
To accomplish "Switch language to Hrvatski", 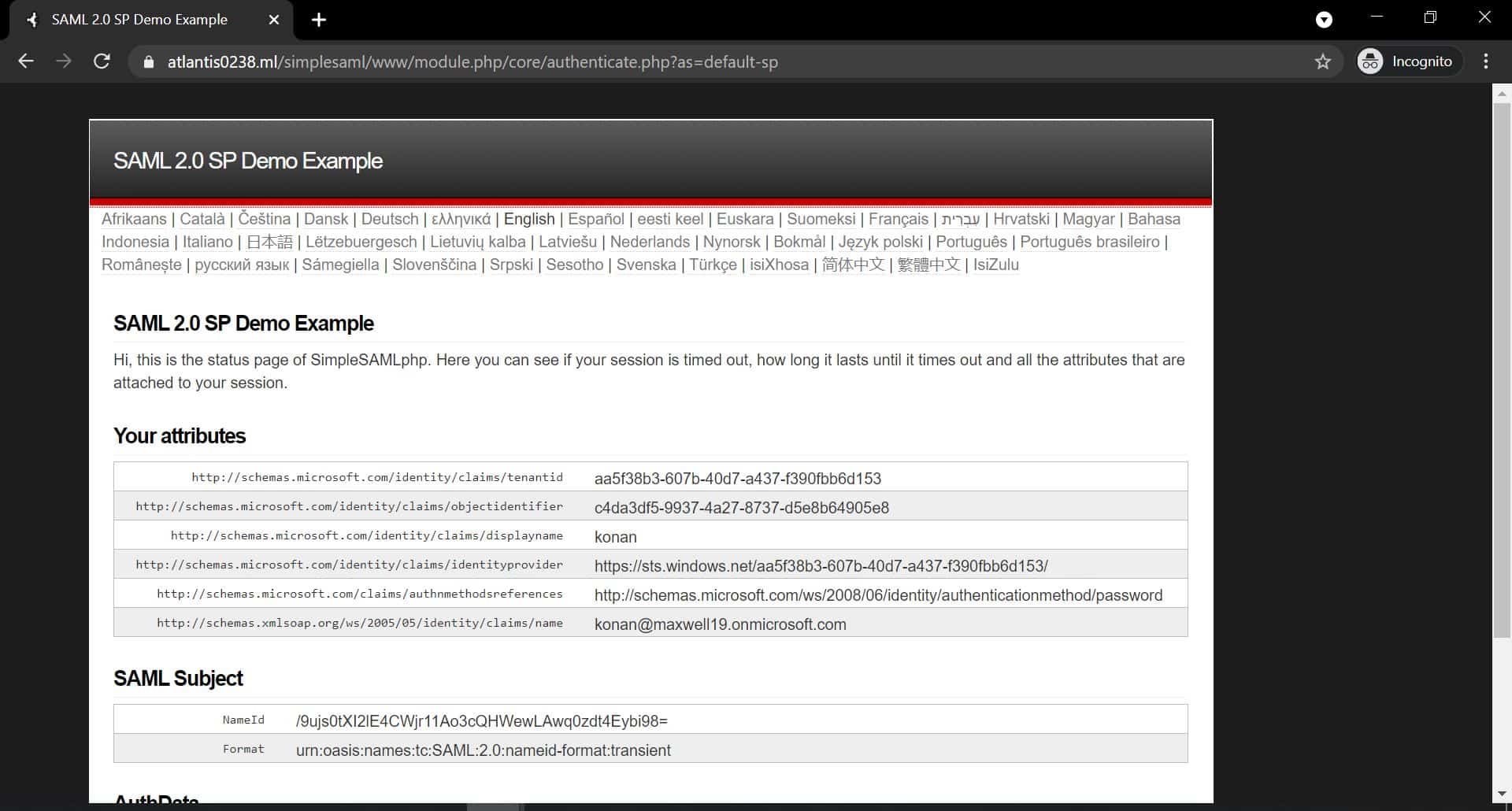I will pos(1021,219).
